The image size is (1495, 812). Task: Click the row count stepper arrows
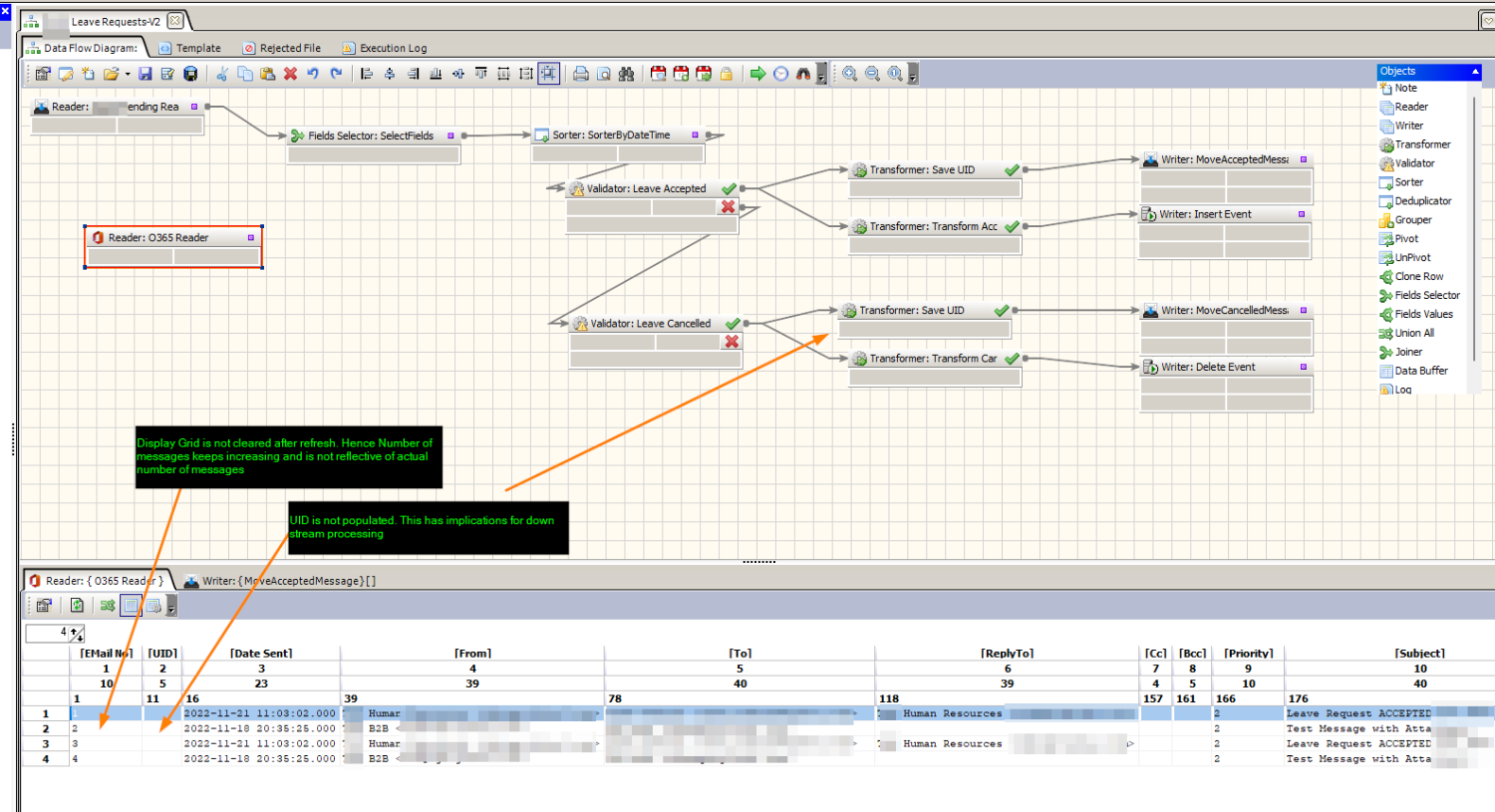click(78, 634)
